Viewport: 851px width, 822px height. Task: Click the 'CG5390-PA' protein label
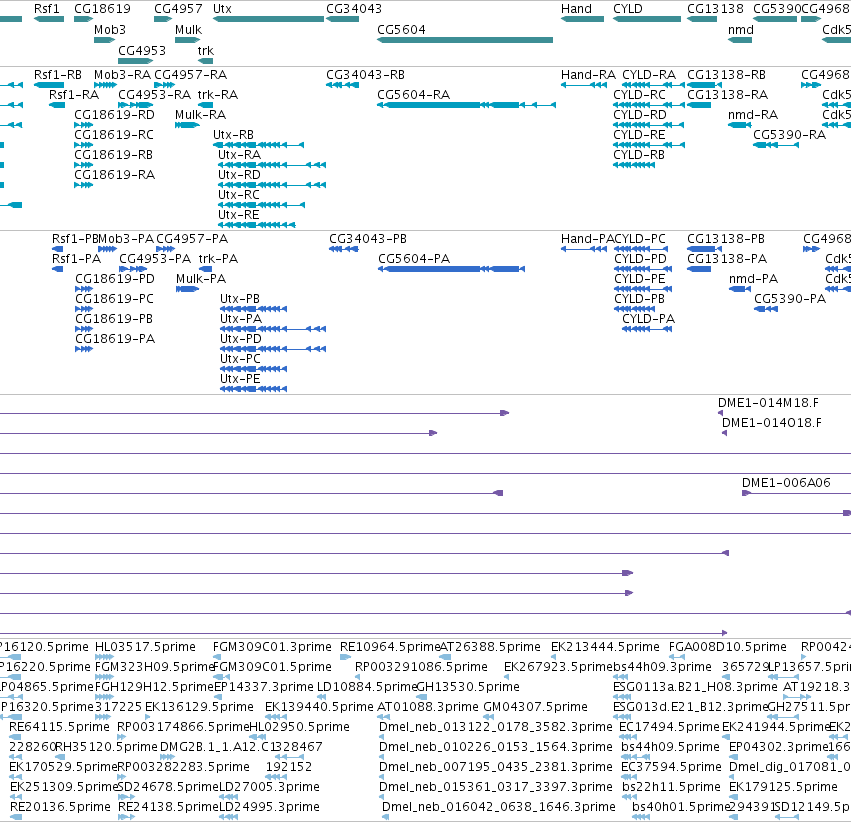pyautogui.click(x=790, y=300)
